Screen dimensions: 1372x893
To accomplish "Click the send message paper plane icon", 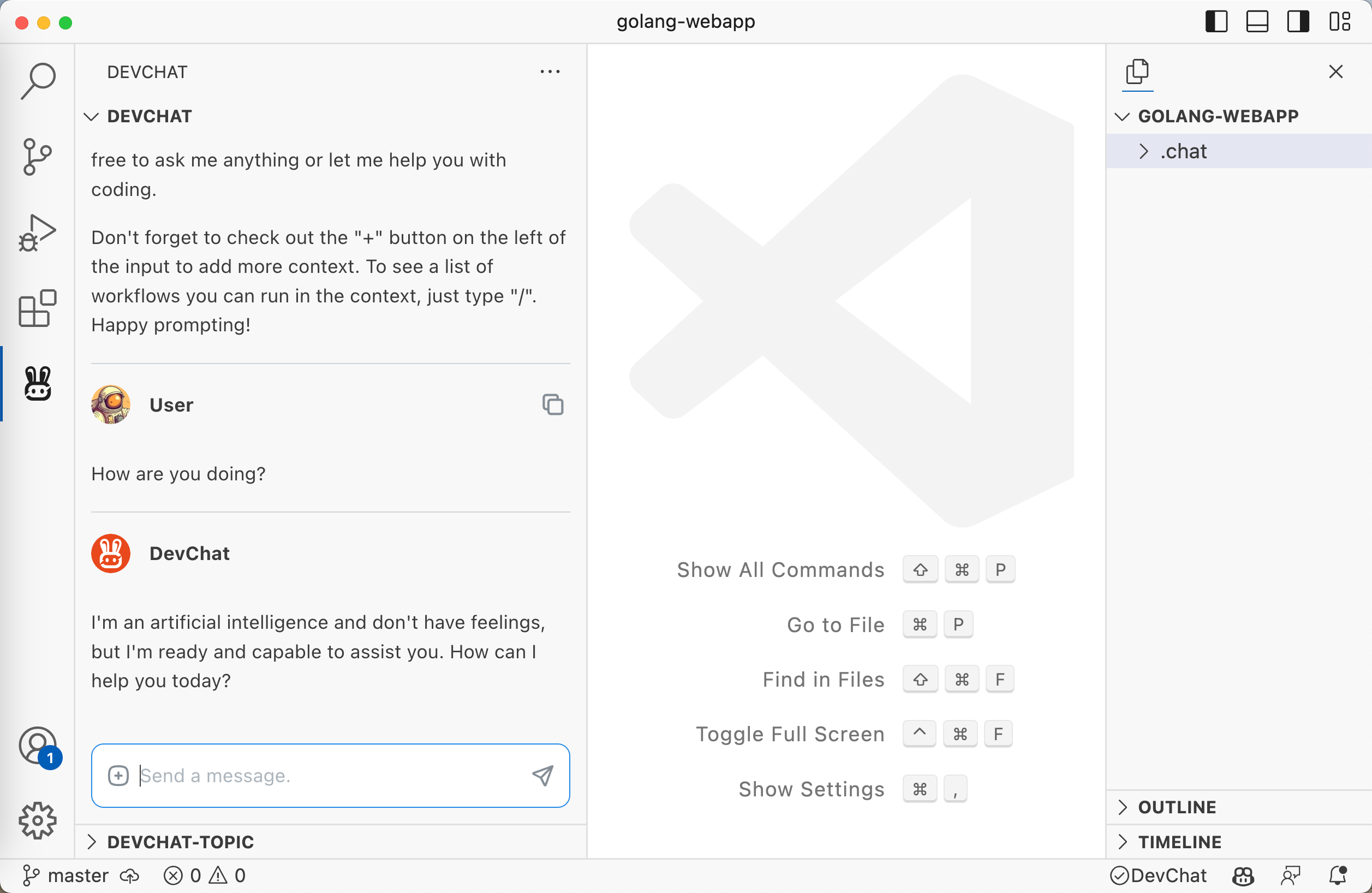I will [542, 776].
